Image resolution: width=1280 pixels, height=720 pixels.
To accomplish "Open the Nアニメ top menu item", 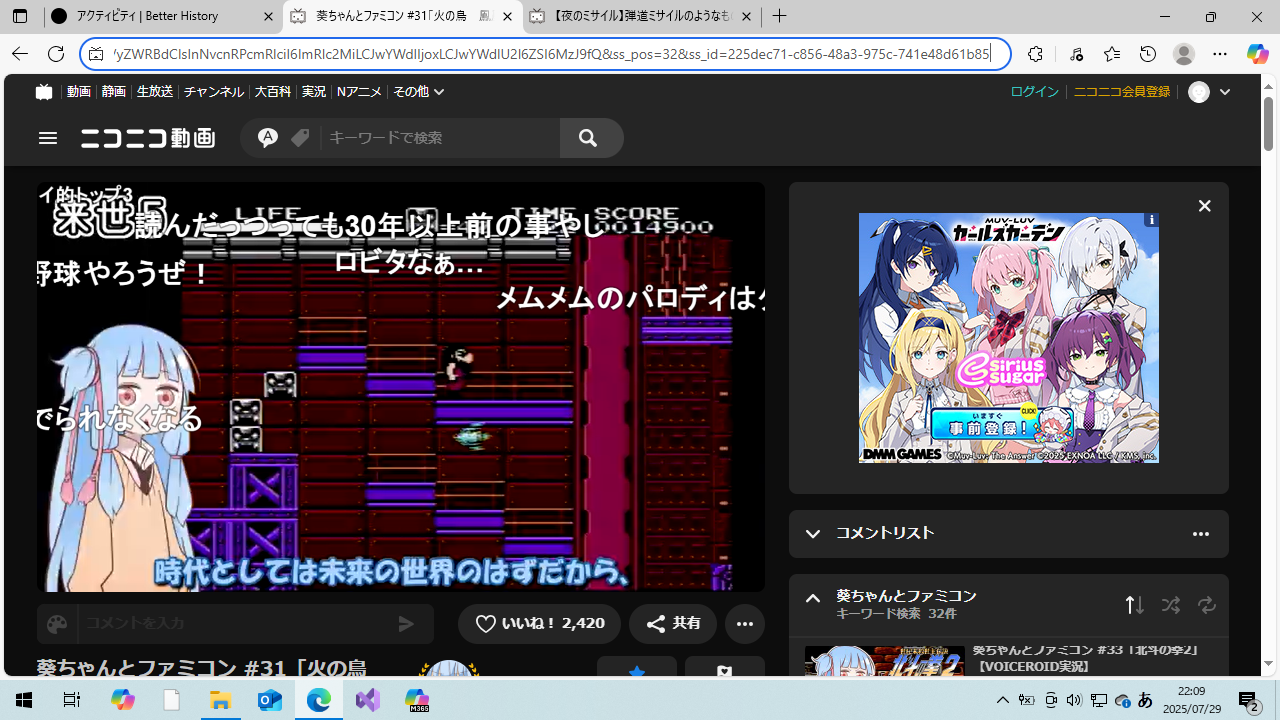I will (x=359, y=91).
